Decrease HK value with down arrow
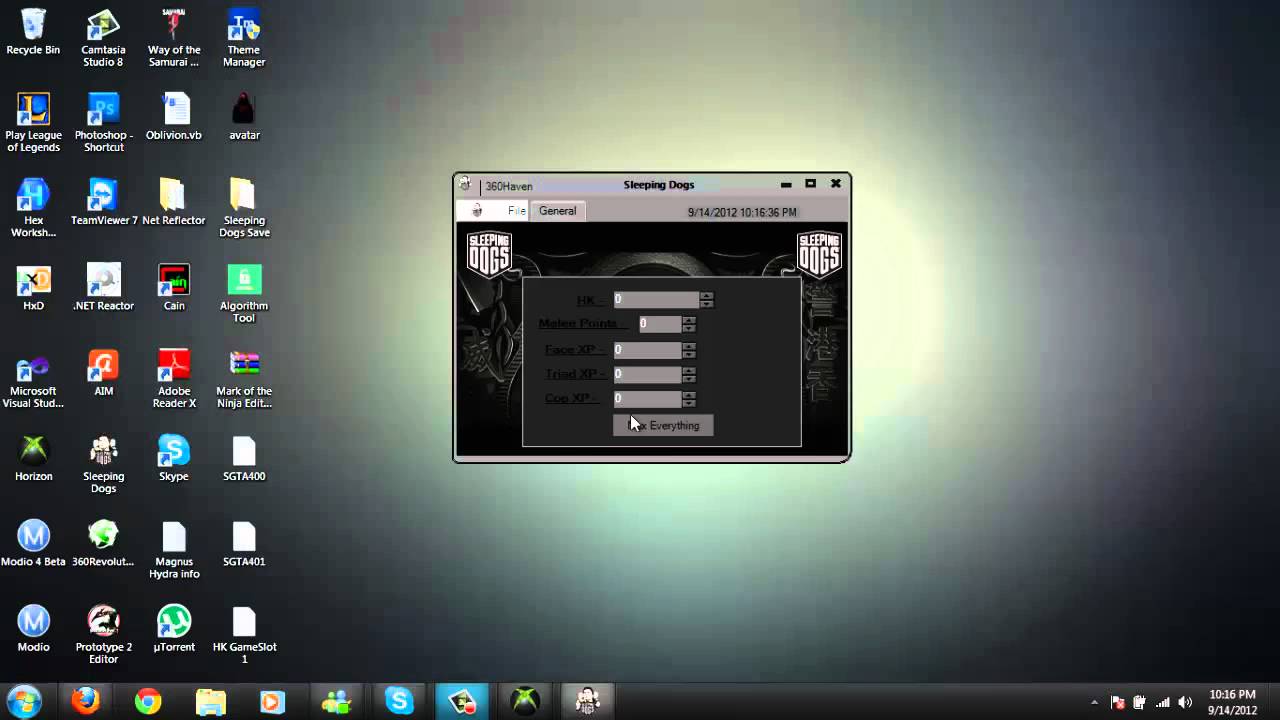The width and height of the screenshot is (1280, 720). pyautogui.click(x=706, y=303)
